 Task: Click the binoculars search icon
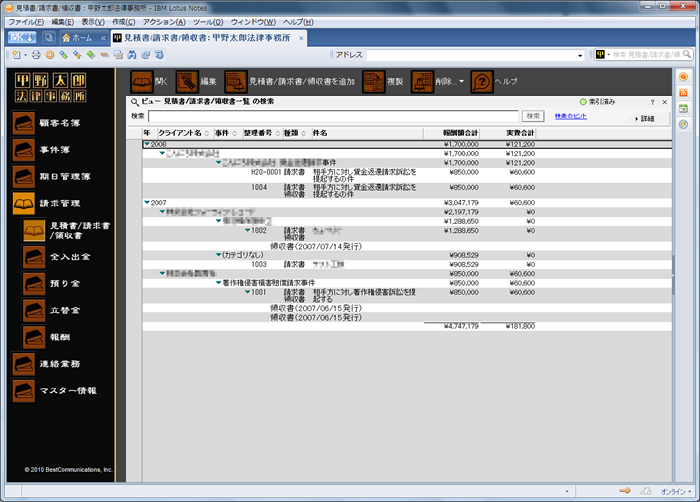click(x=132, y=54)
